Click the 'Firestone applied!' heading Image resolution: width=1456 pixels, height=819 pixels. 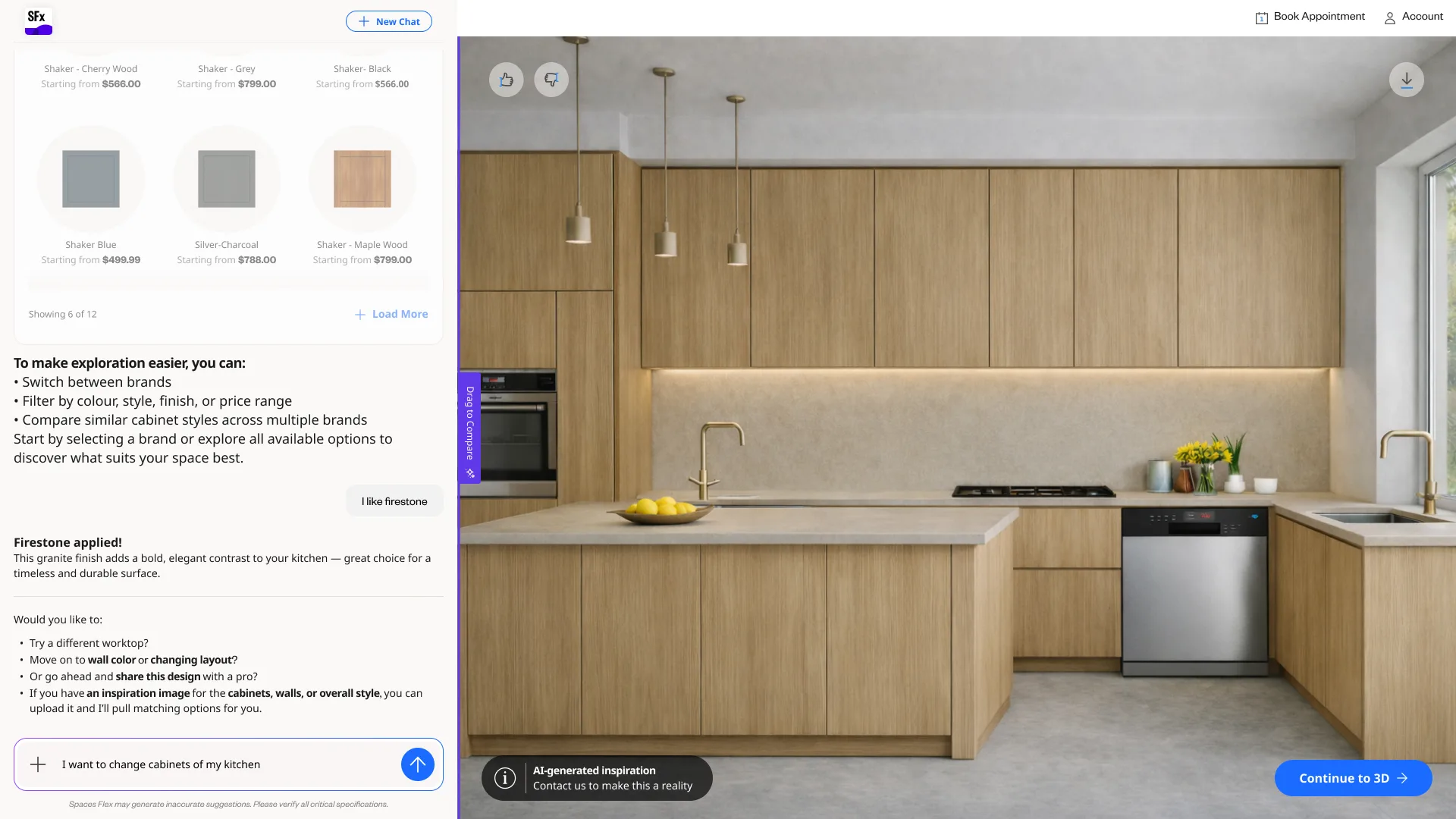[67, 542]
